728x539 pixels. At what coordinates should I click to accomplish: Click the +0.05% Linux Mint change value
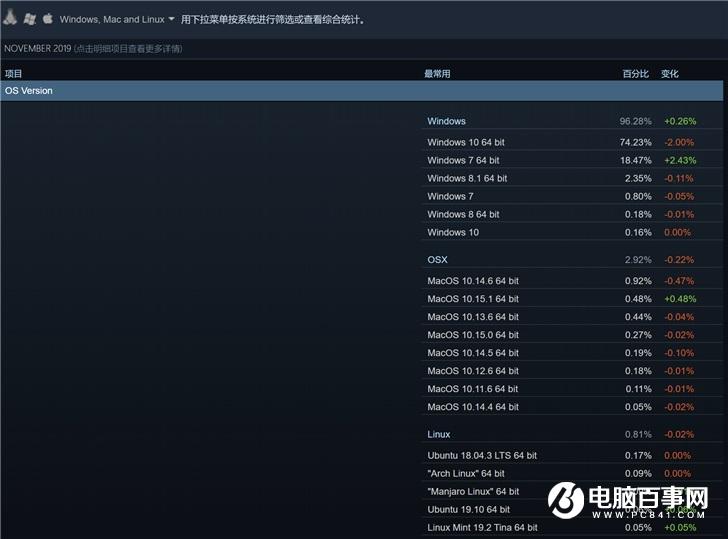pos(680,528)
